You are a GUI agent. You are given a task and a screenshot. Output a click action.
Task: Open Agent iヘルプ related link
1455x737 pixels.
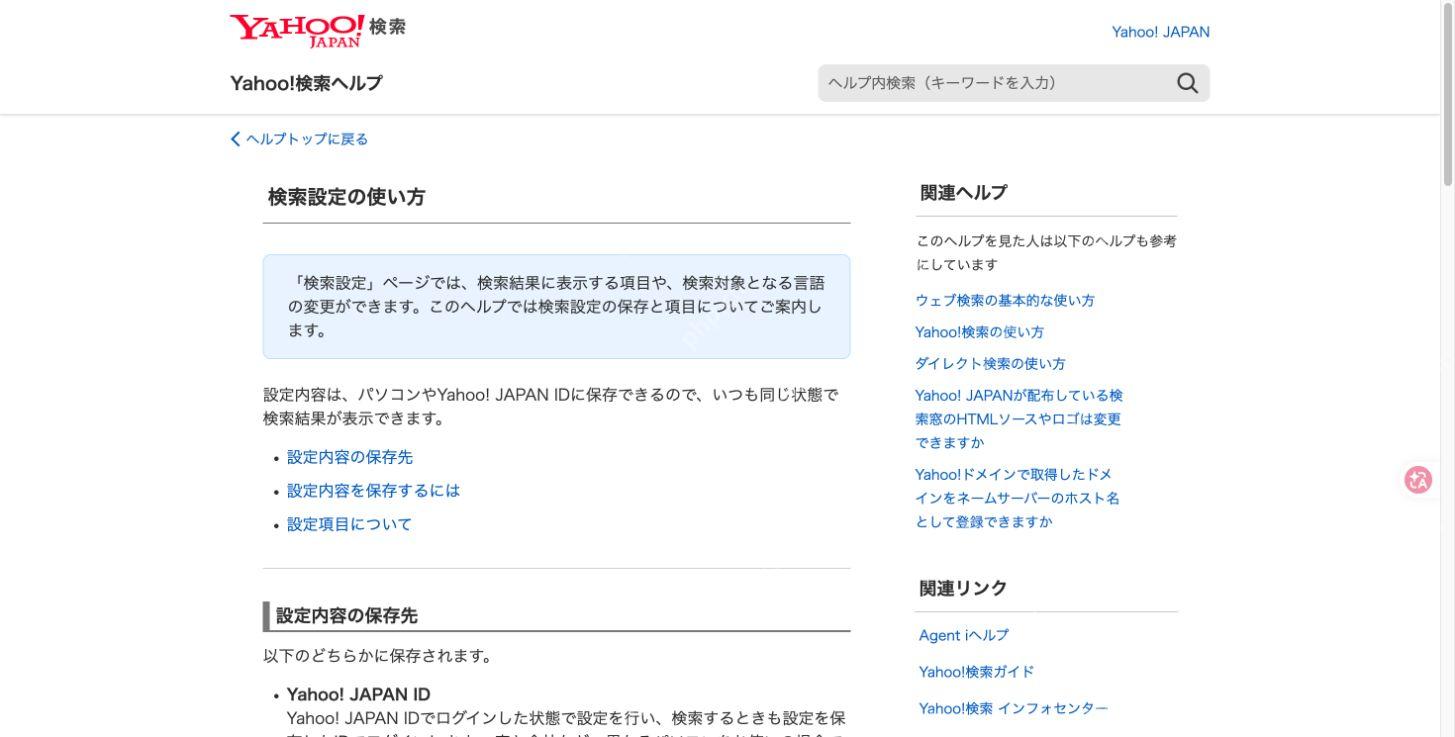coord(964,635)
